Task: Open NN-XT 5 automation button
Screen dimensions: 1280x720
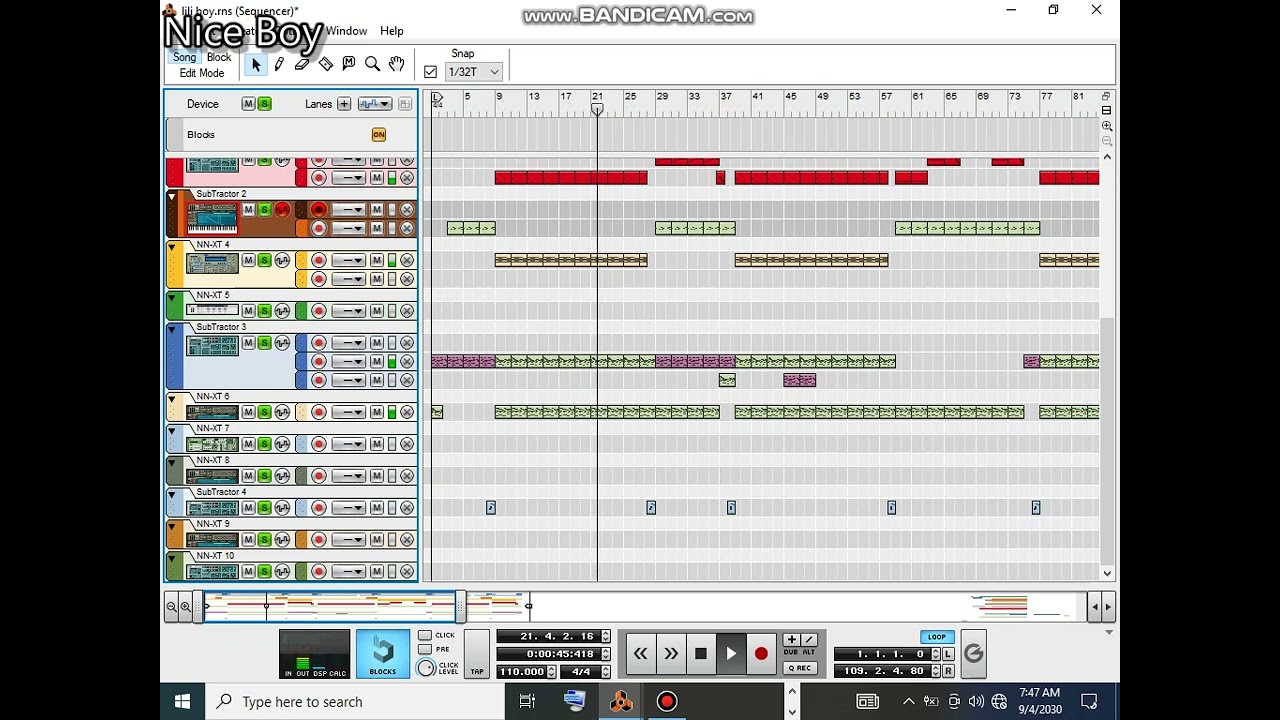Action: pos(282,311)
